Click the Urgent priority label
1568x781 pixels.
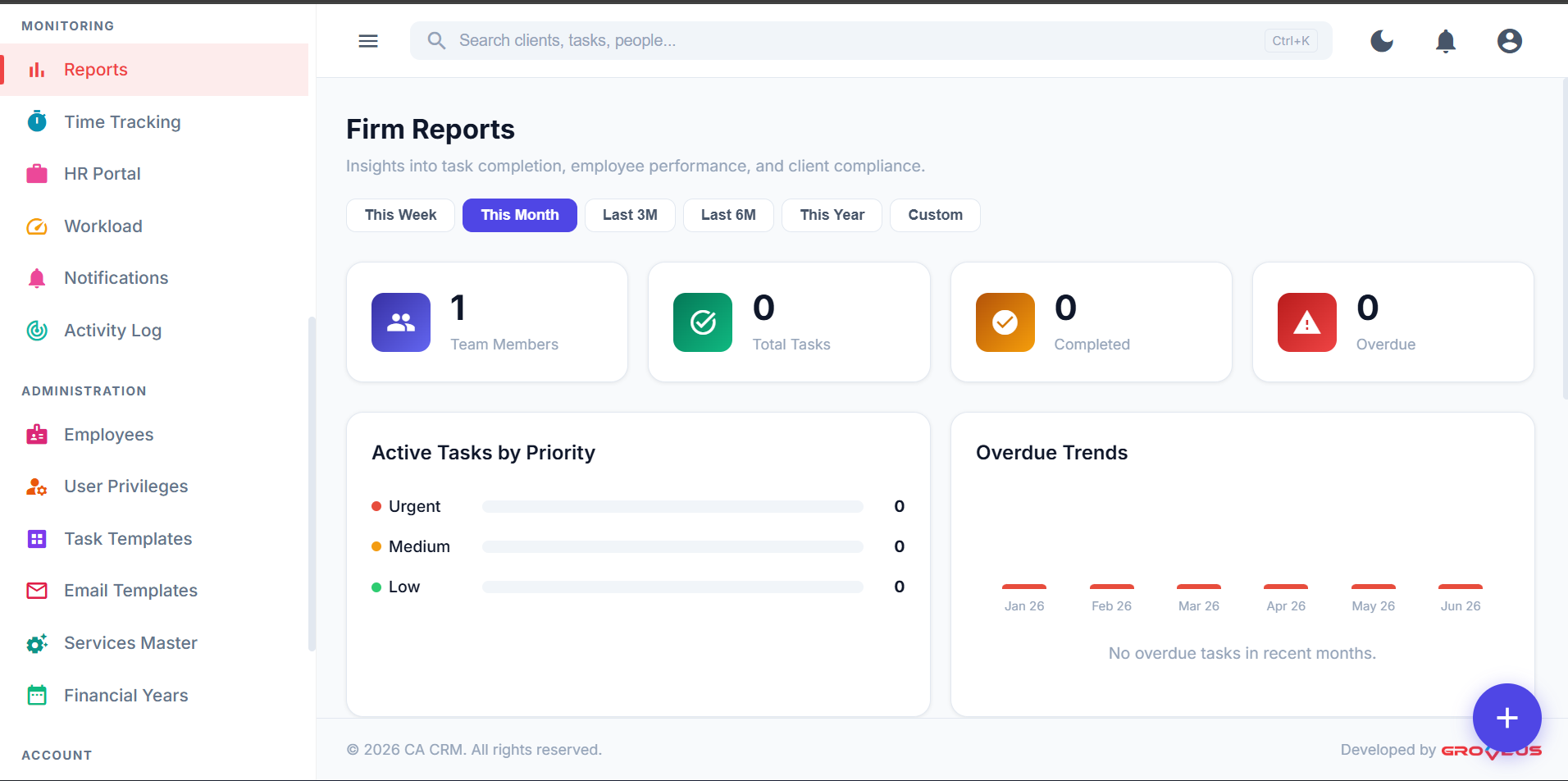pos(414,507)
